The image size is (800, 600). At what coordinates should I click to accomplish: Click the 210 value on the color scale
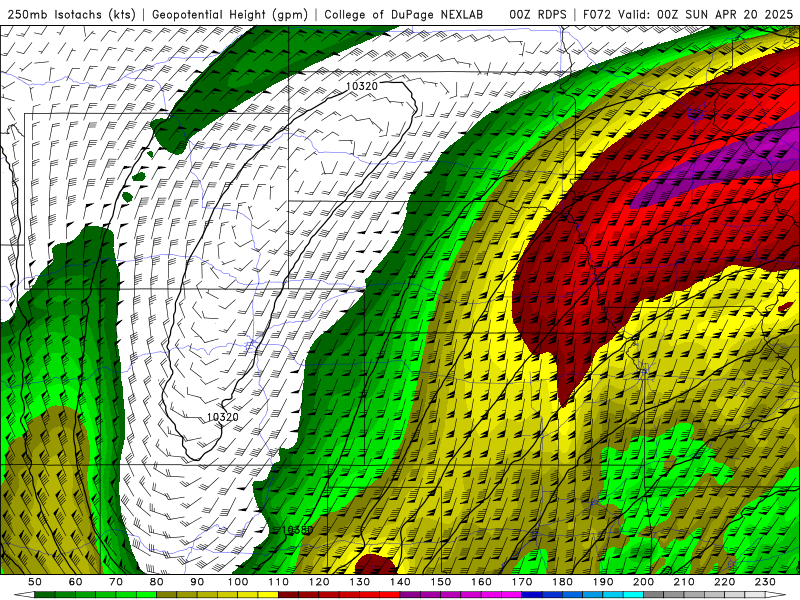click(x=684, y=582)
